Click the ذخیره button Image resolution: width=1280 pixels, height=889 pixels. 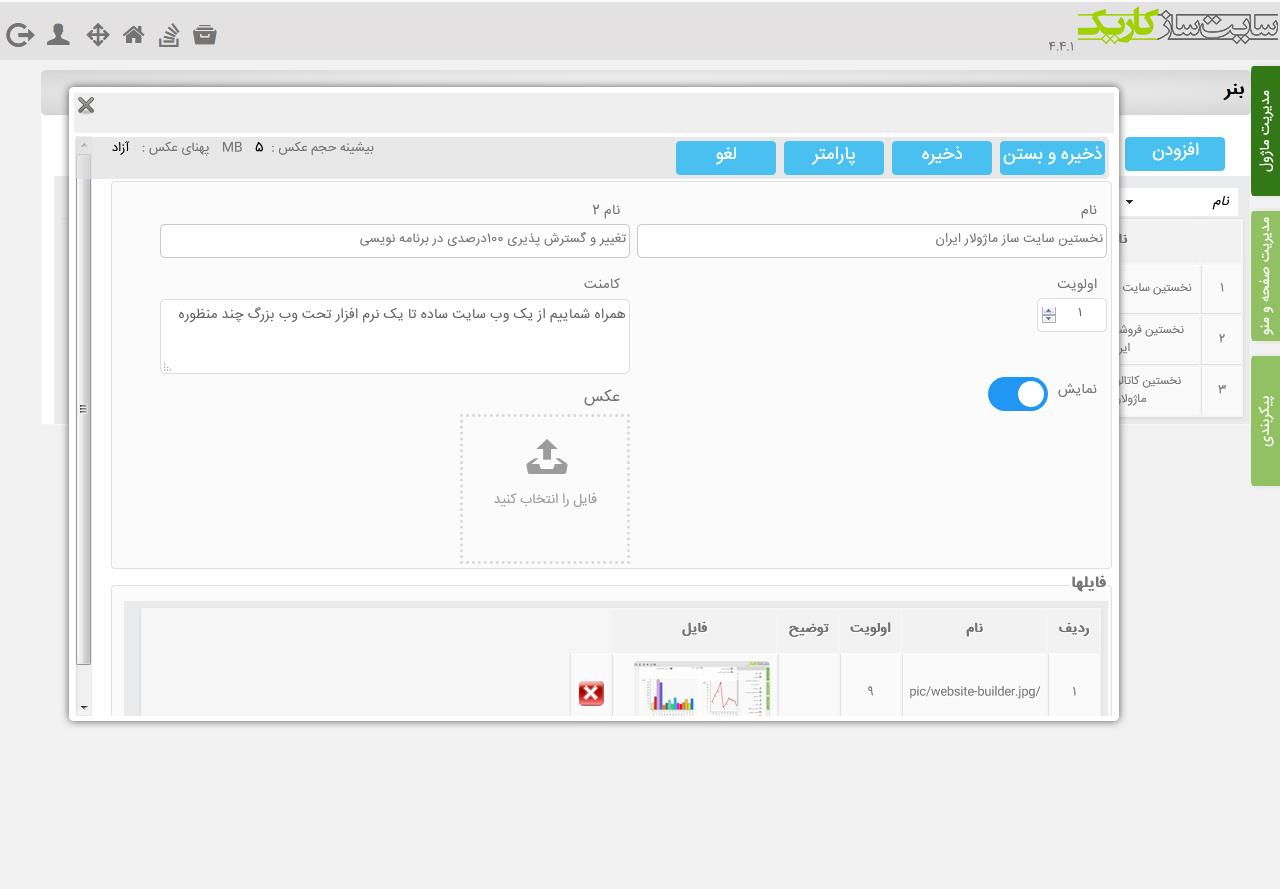(x=942, y=157)
